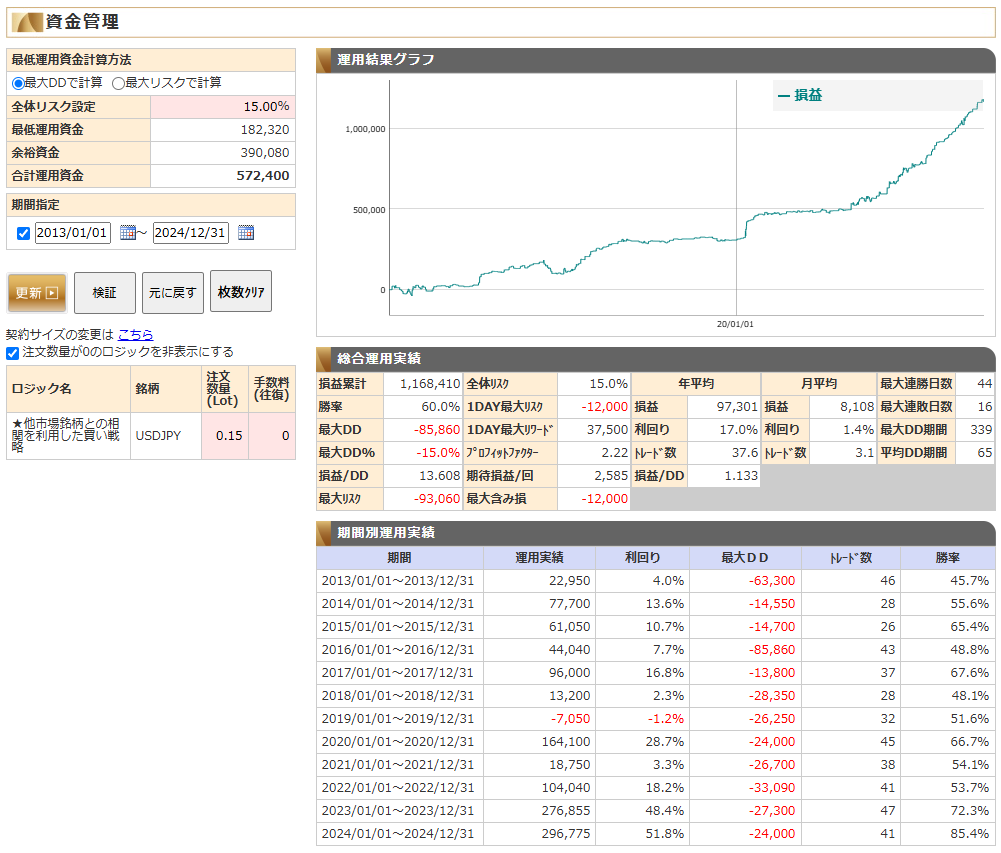
Task: Click the 運用実績 column header
Action: coord(539,557)
